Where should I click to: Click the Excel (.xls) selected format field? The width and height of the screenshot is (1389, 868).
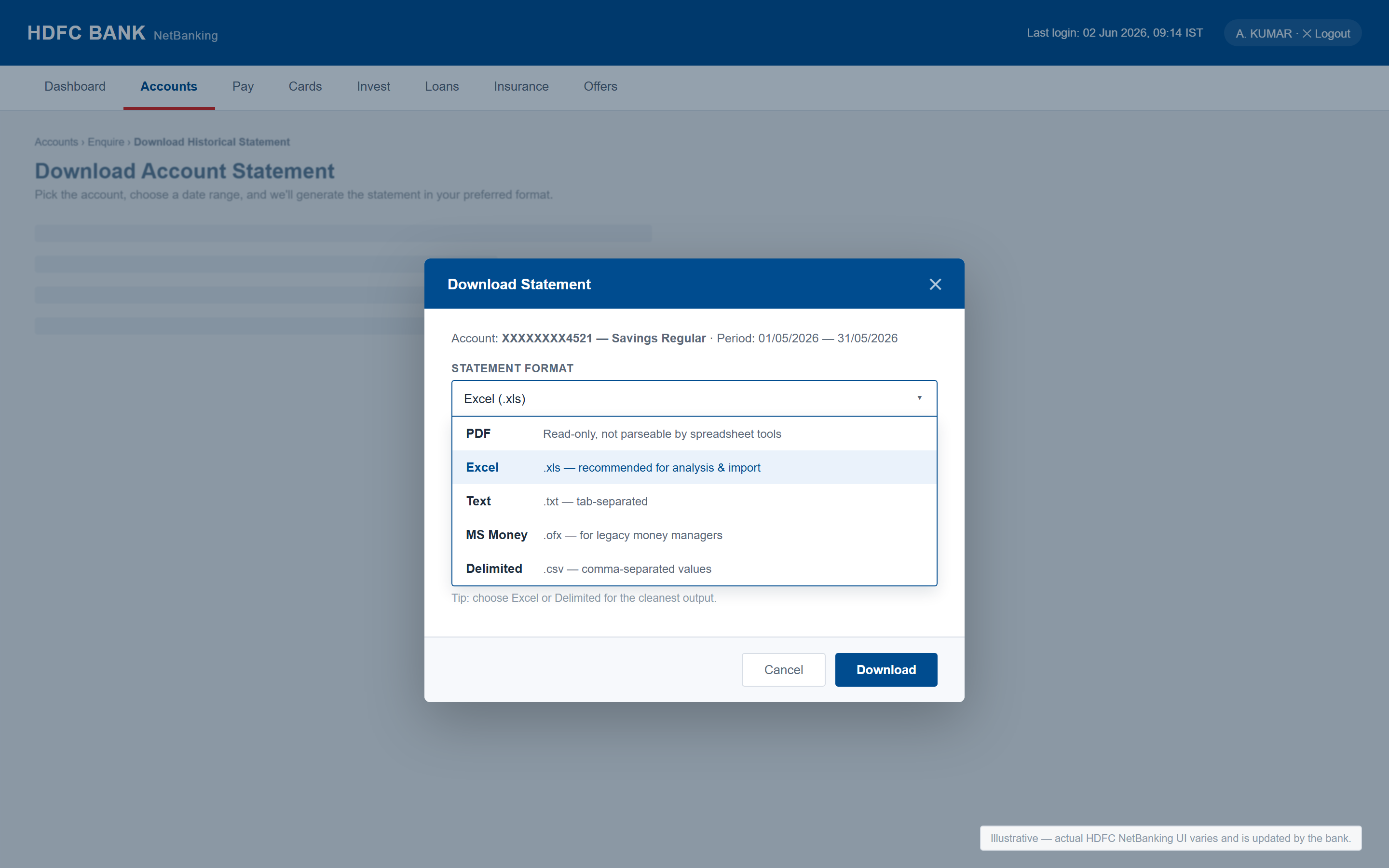click(x=694, y=398)
